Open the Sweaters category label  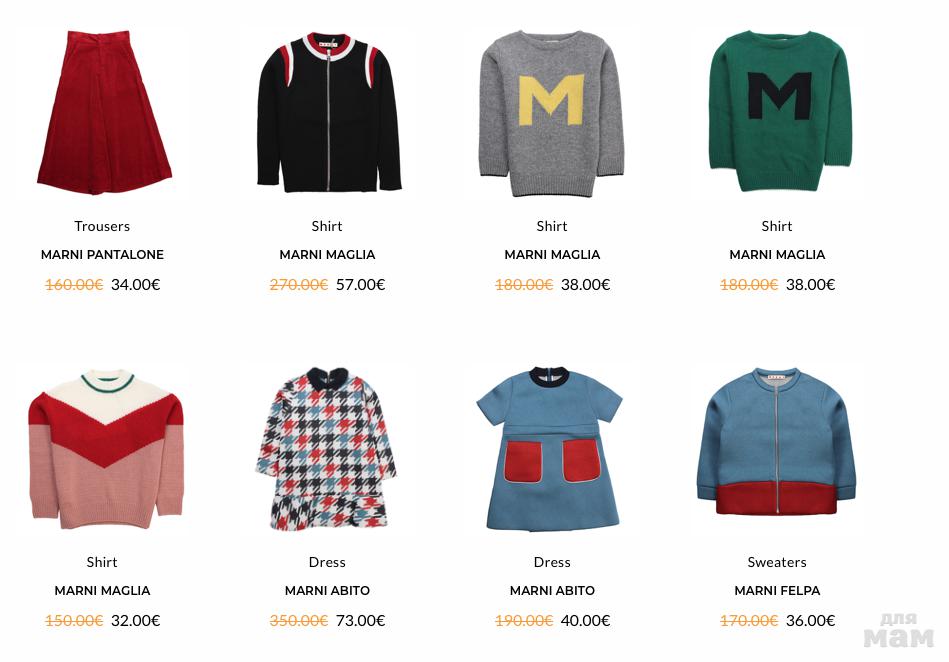(x=777, y=562)
